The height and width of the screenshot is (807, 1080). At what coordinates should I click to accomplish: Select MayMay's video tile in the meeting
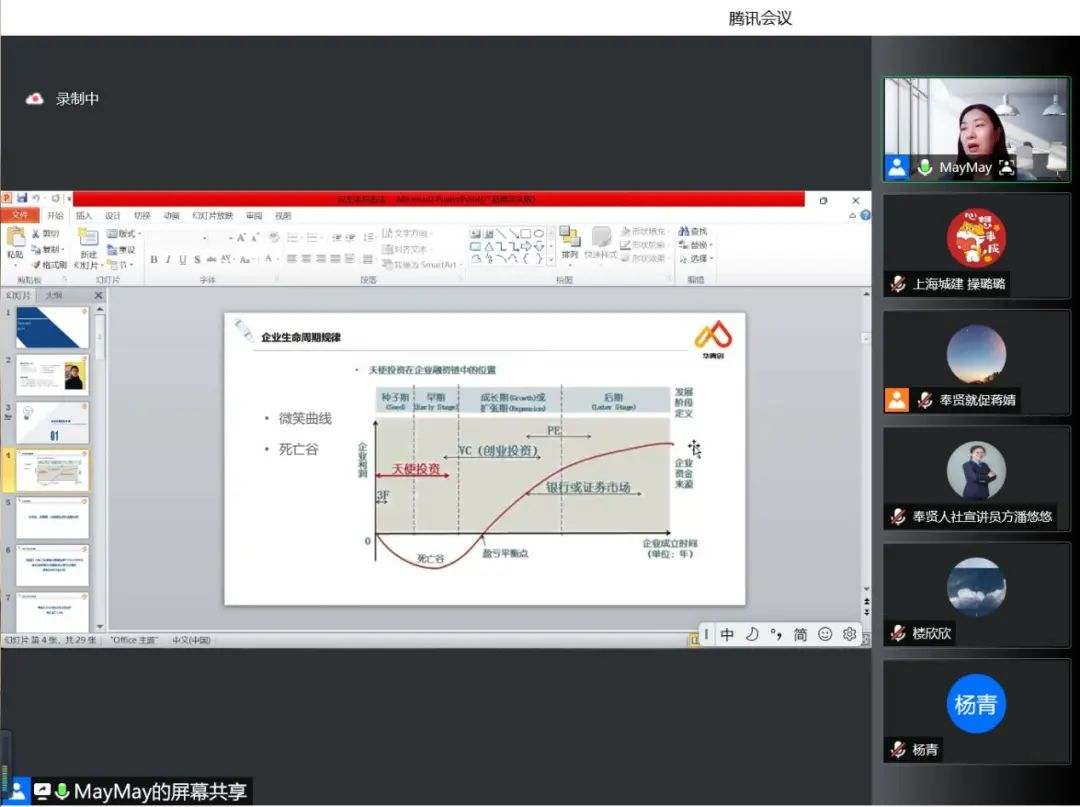tap(977, 129)
